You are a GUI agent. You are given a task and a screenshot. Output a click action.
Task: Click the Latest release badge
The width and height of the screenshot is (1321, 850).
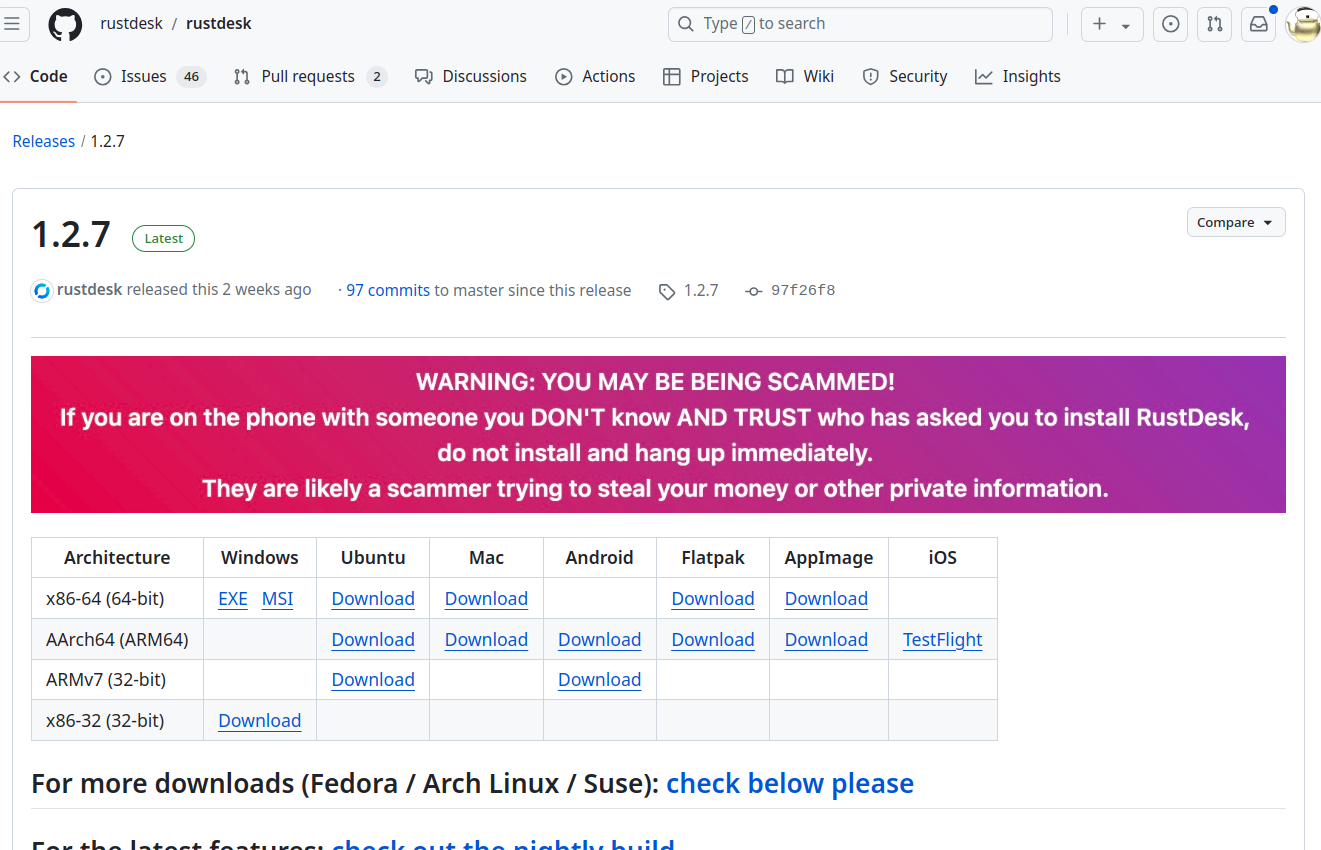164,239
